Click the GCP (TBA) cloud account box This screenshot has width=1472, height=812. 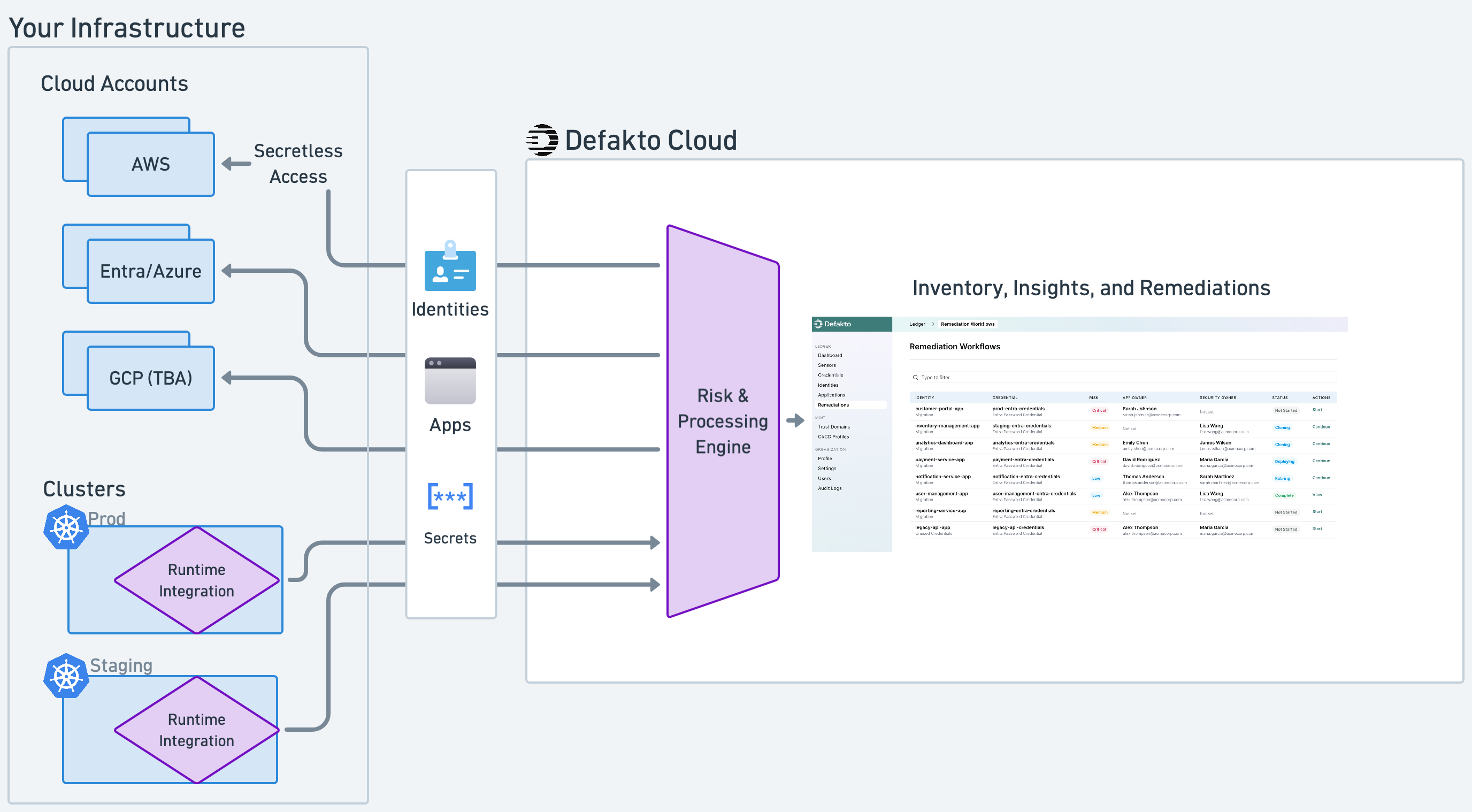click(150, 378)
